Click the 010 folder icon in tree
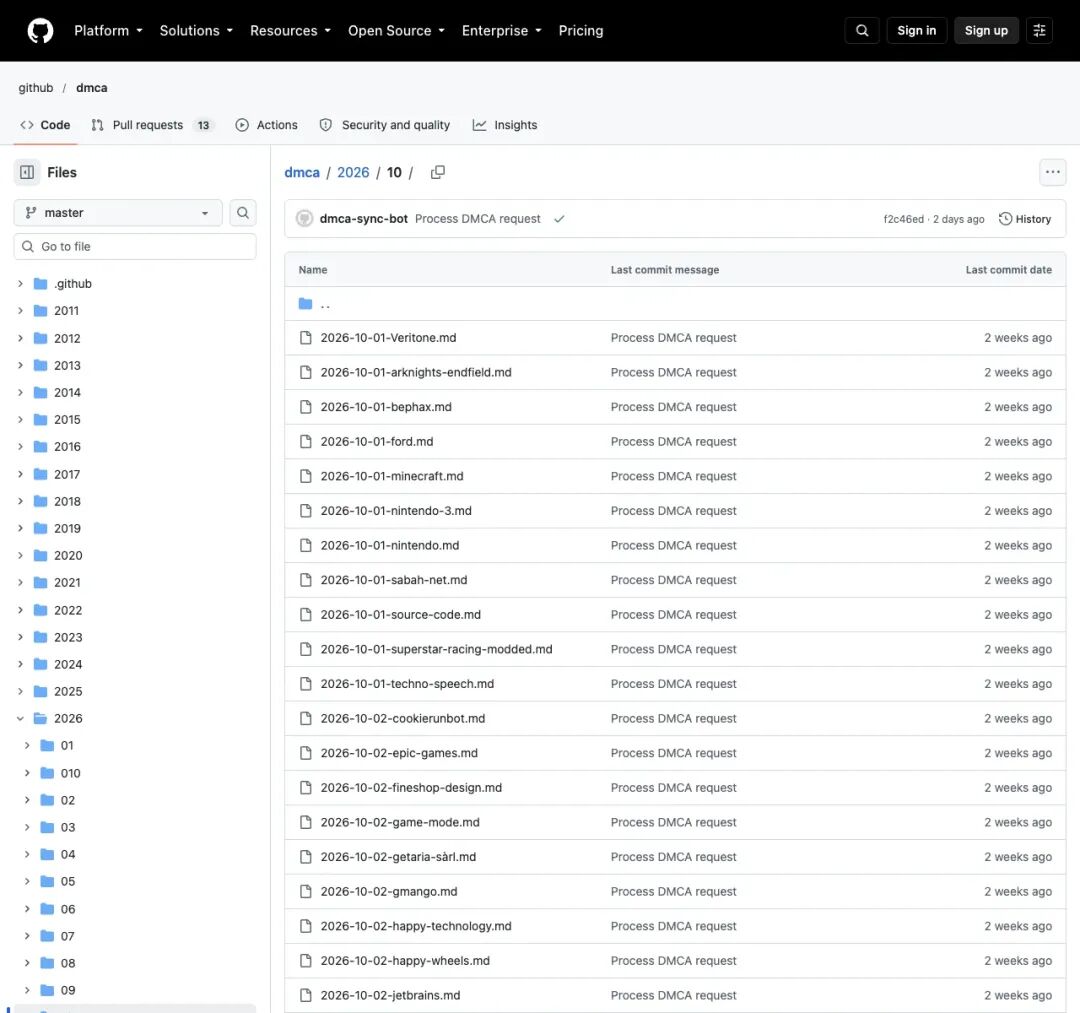This screenshot has width=1080, height=1013. tap(48, 773)
